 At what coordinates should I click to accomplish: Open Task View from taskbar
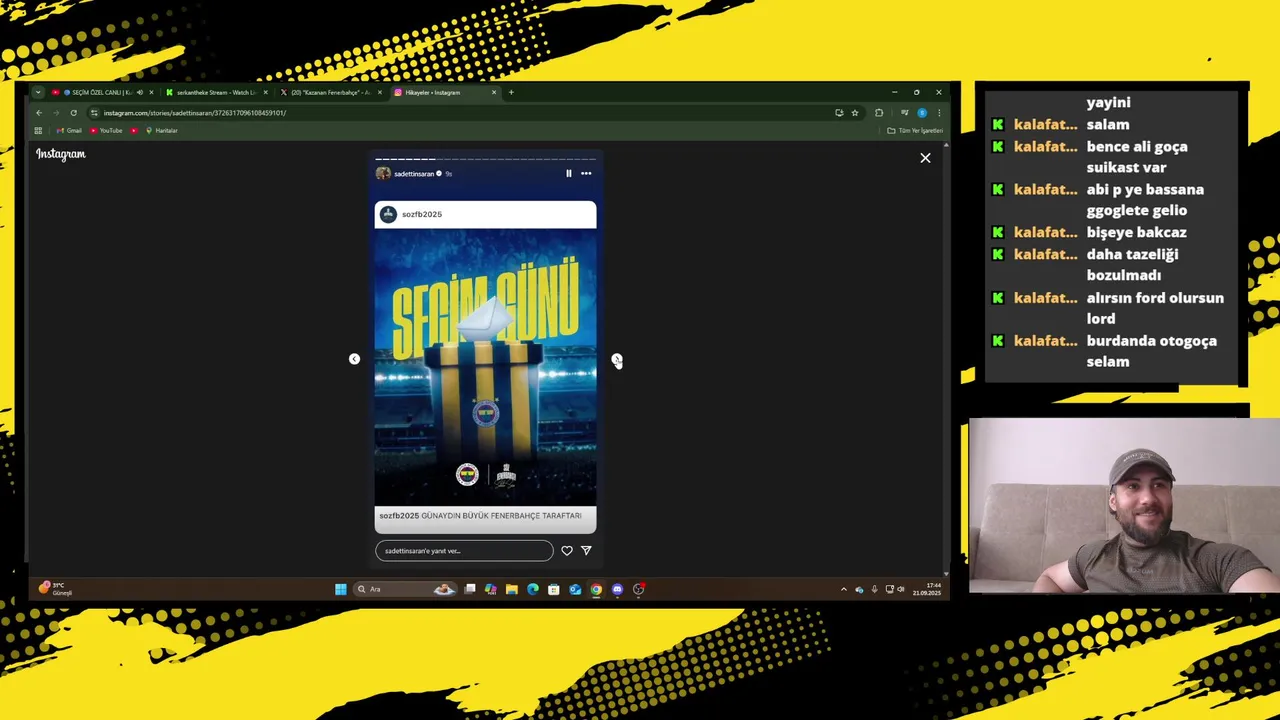pos(470,589)
